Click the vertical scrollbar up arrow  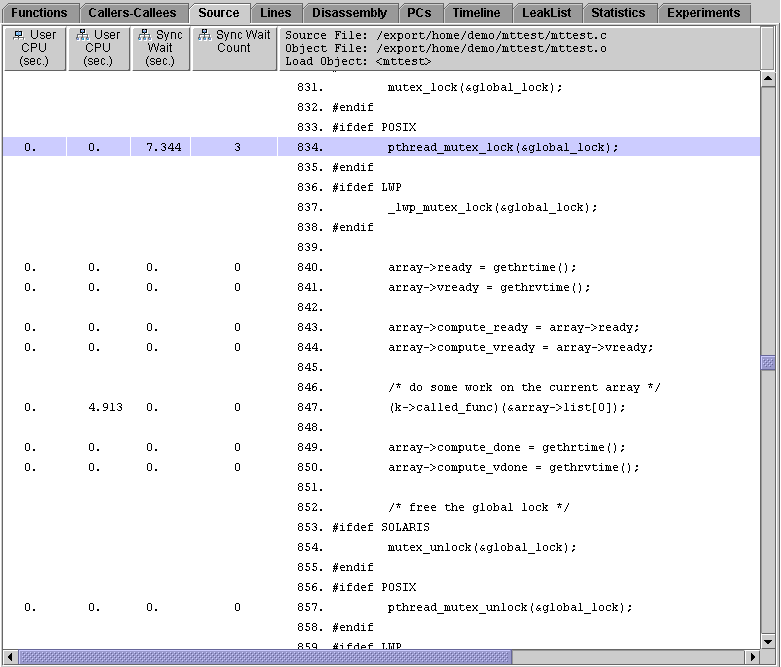click(x=768, y=79)
